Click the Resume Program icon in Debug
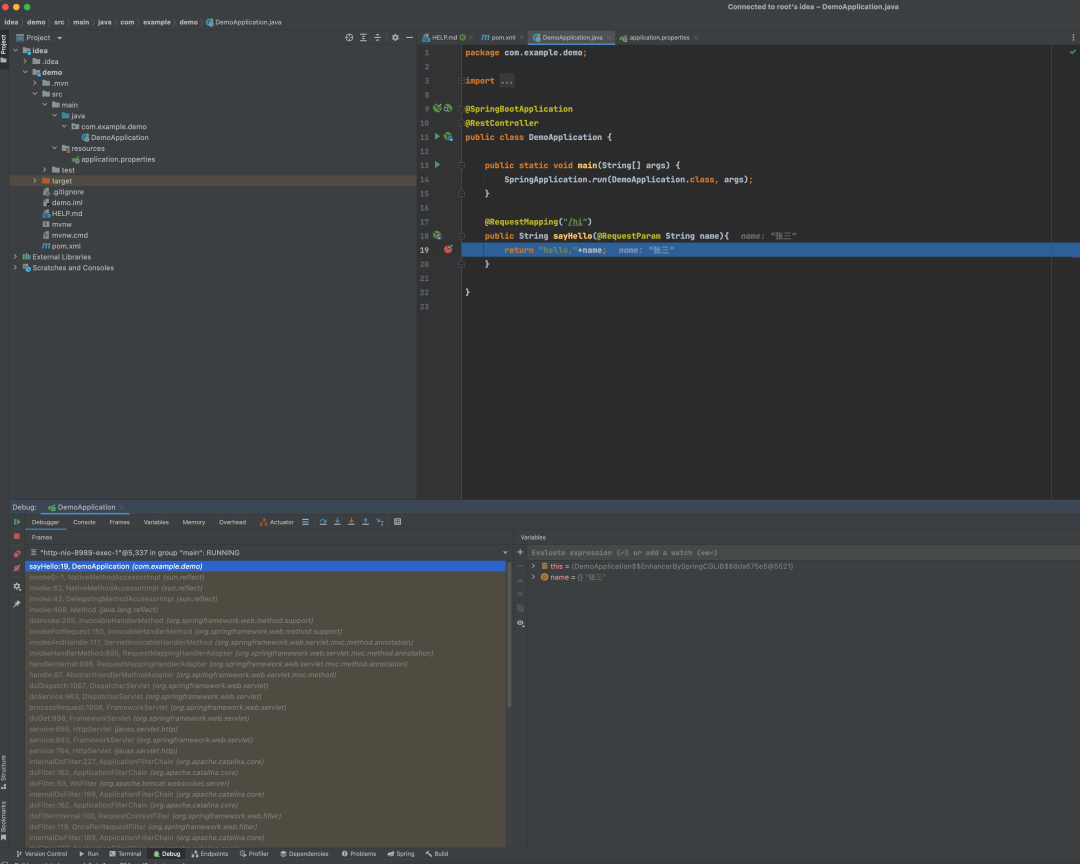 (x=17, y=522)
